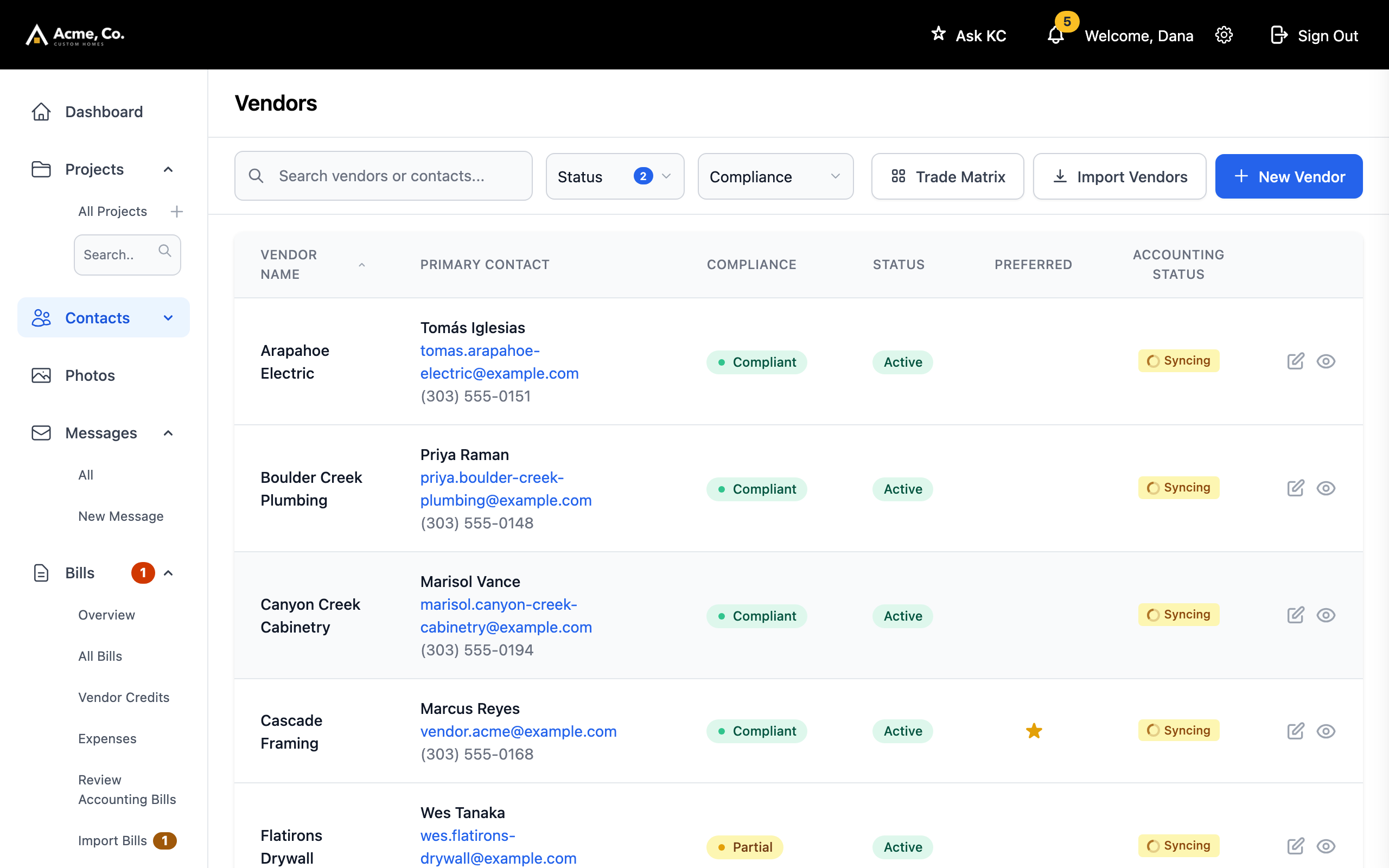This screenshot has height=868, width=1389.
Task: Click the Bills red badge count
Action: 143,572
